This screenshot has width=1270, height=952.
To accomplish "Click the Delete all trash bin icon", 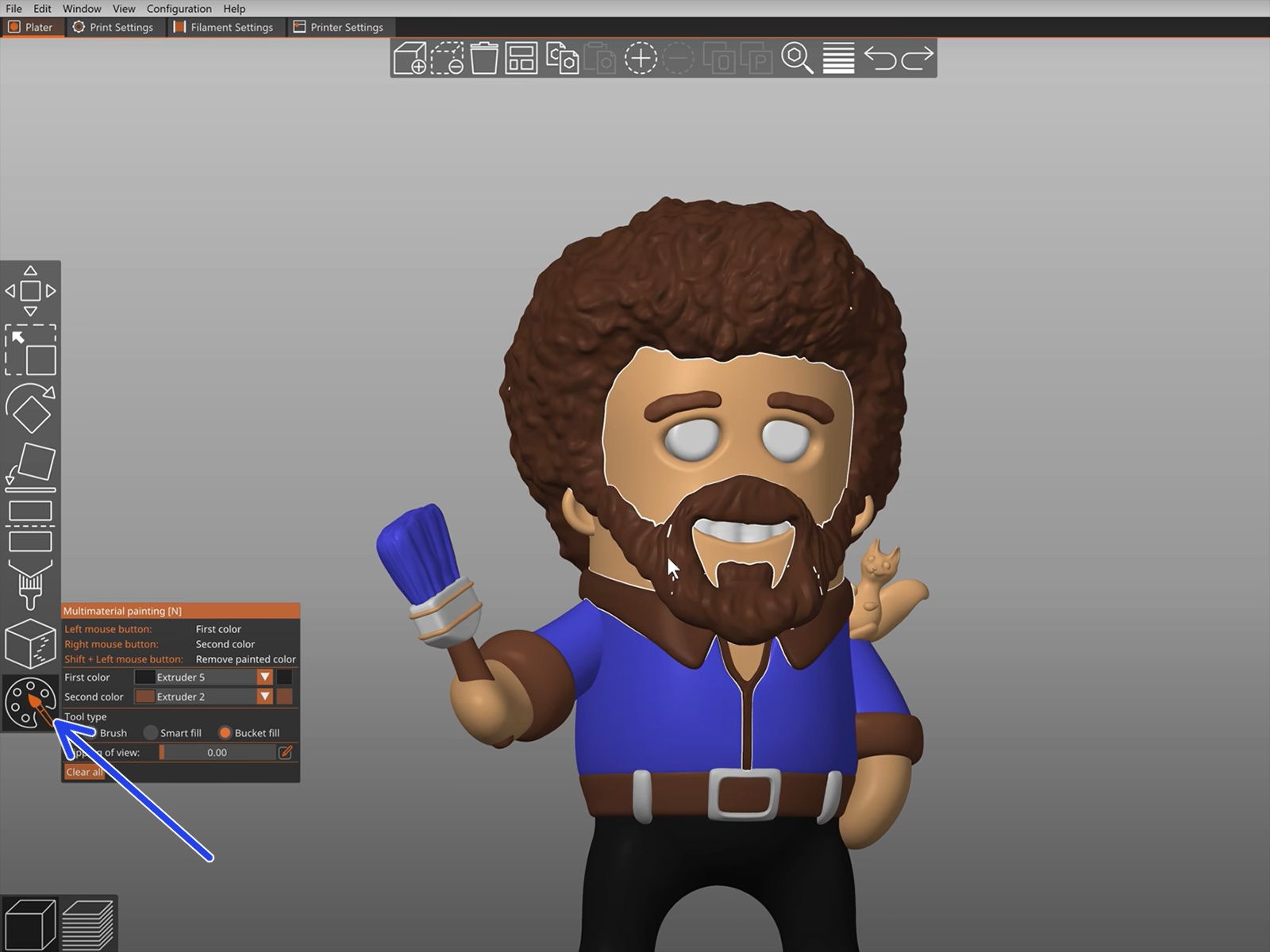I will (484, 59).
